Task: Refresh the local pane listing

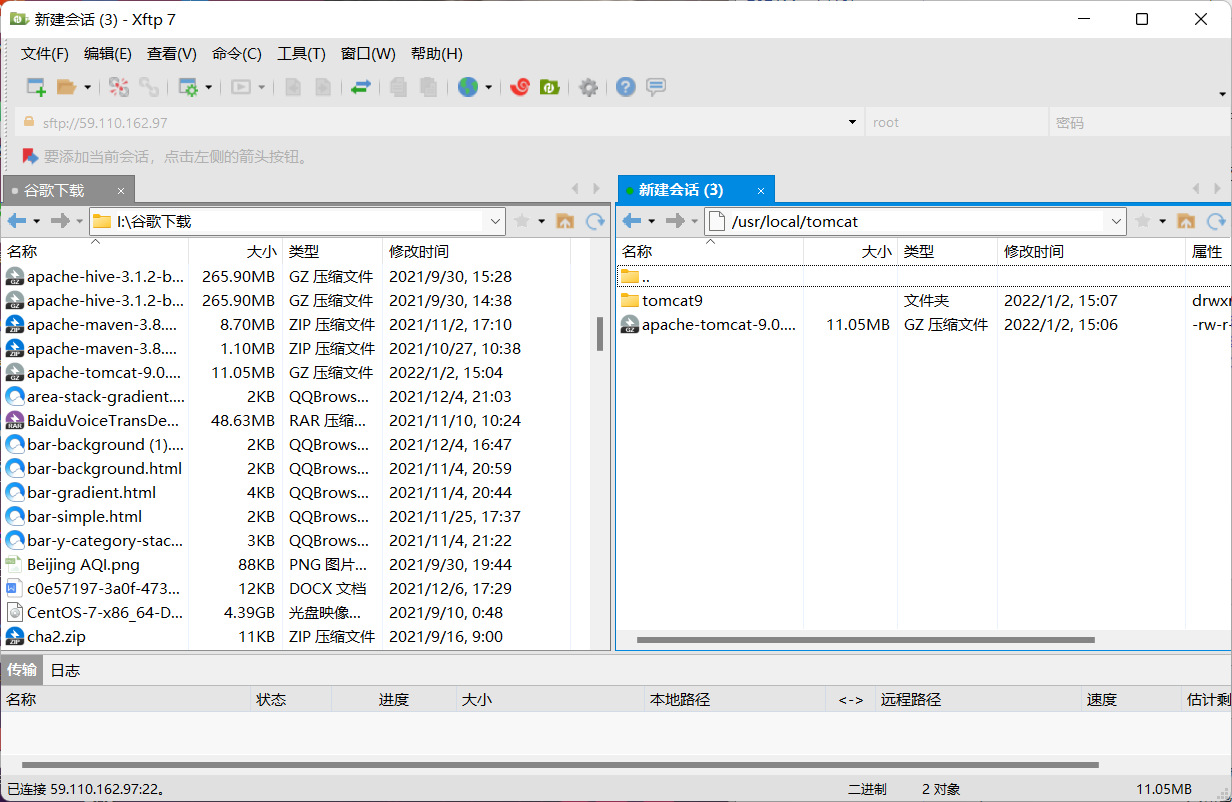Action: [596, 221]
